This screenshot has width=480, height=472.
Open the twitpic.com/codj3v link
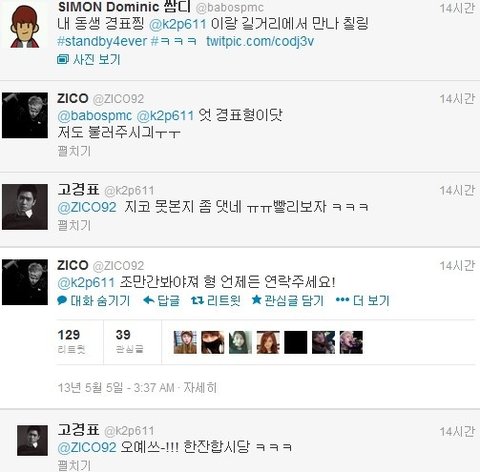(x=260, y=41)
